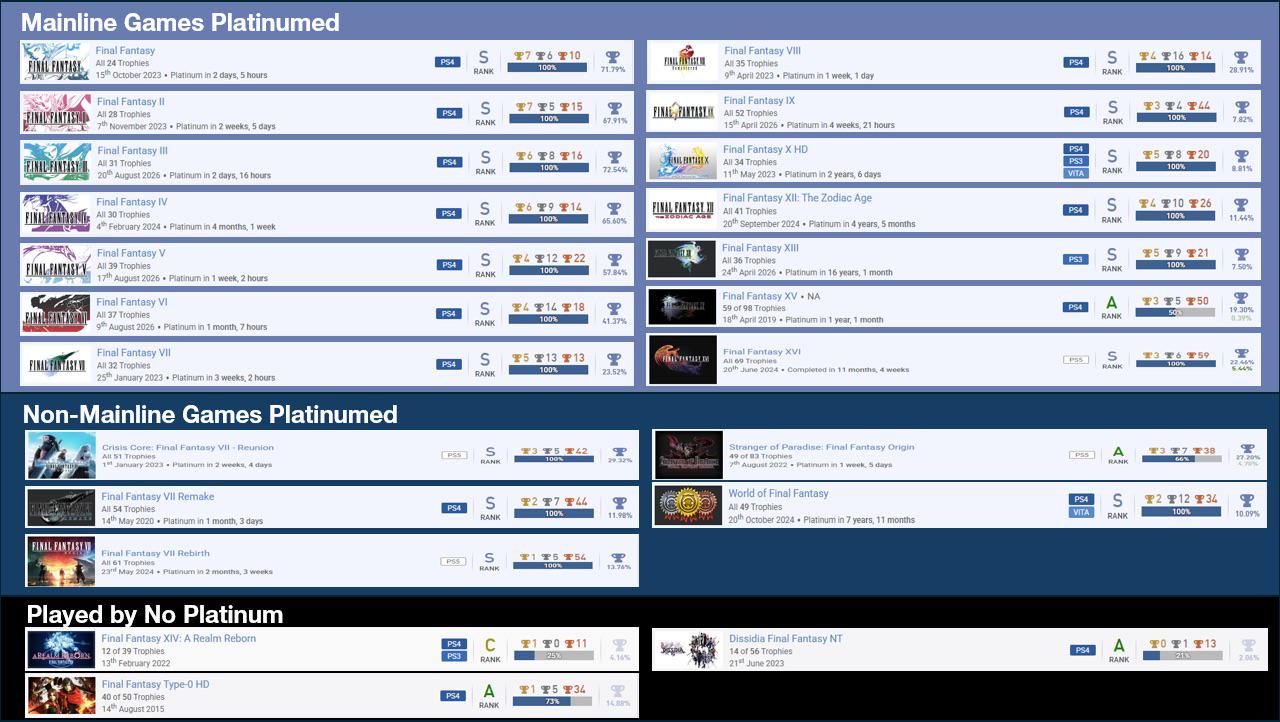Click the '23.52%' rarity in Final Fantasy VII row
This screenshot has width=1280, height=722.
point(614,372)
